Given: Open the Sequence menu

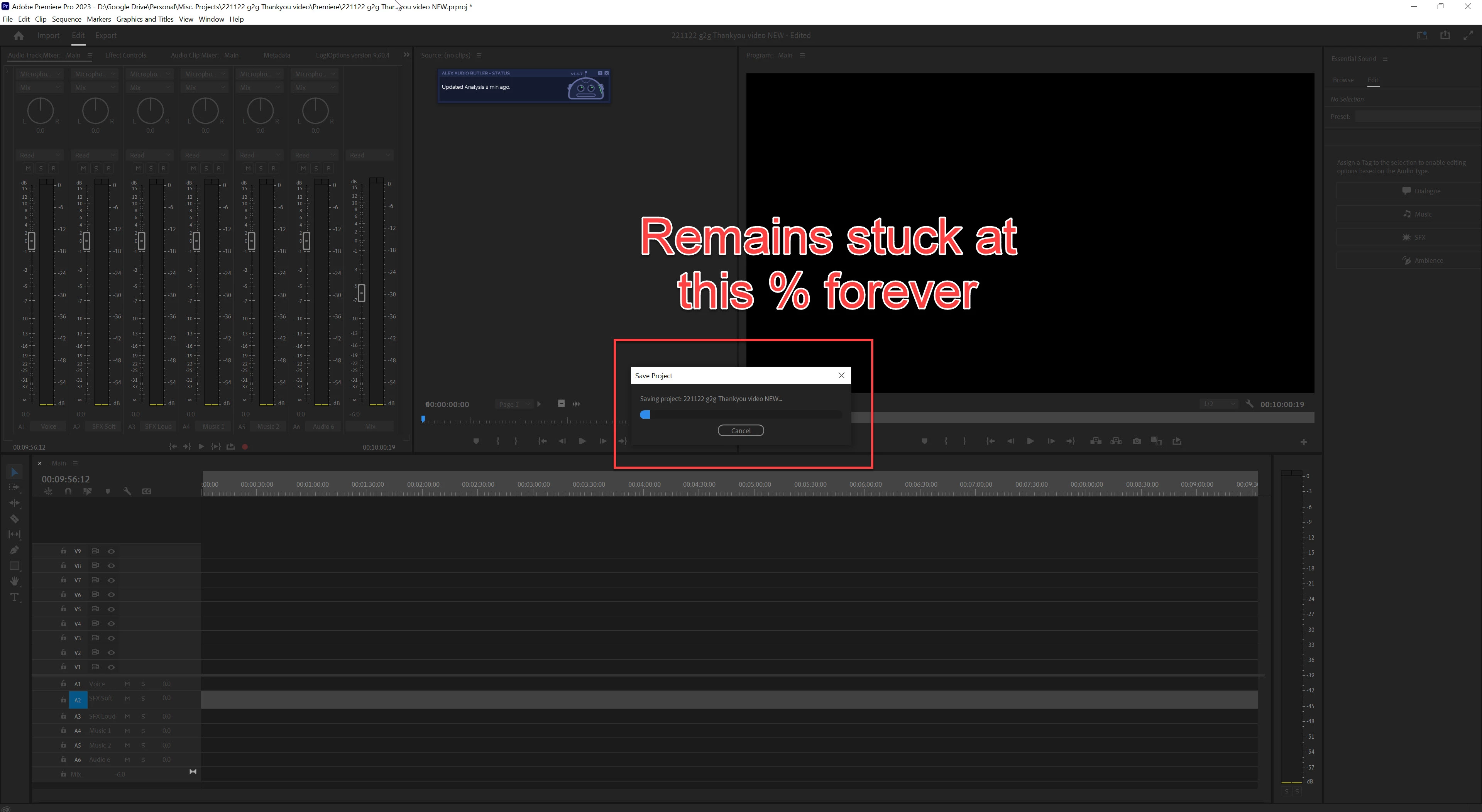Looking at the screenshot, I should pos(66,19).
